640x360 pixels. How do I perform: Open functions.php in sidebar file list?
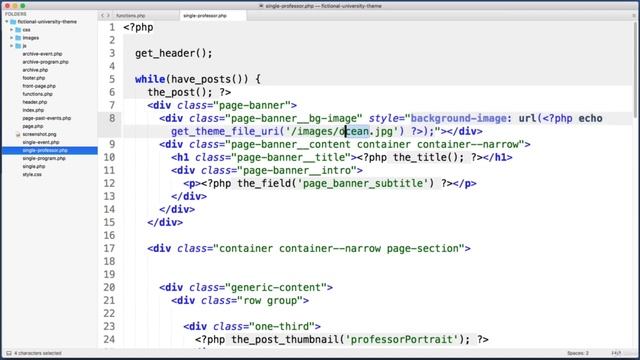[x=37, y=94]
